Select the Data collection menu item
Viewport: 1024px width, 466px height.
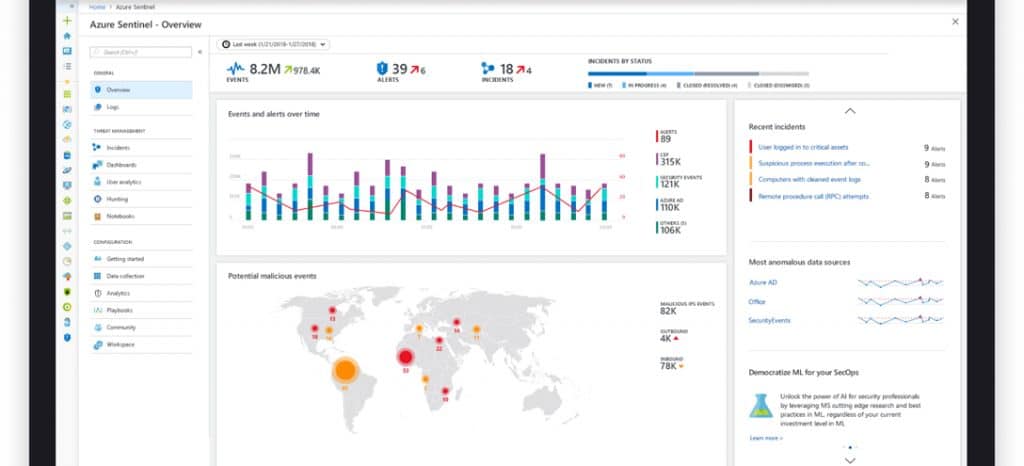[x=142, y=276]
